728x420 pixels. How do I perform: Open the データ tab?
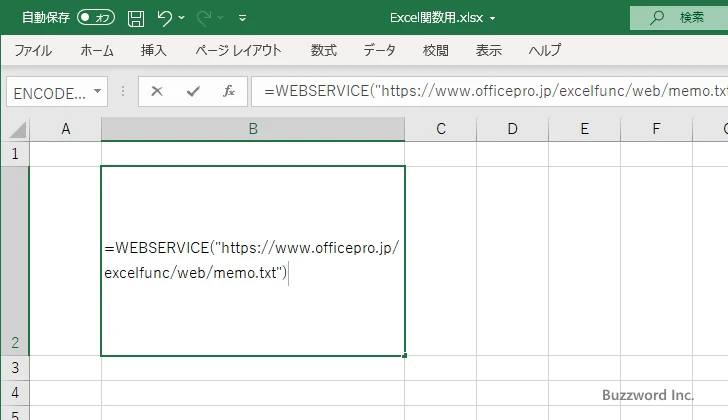point(379,50)
